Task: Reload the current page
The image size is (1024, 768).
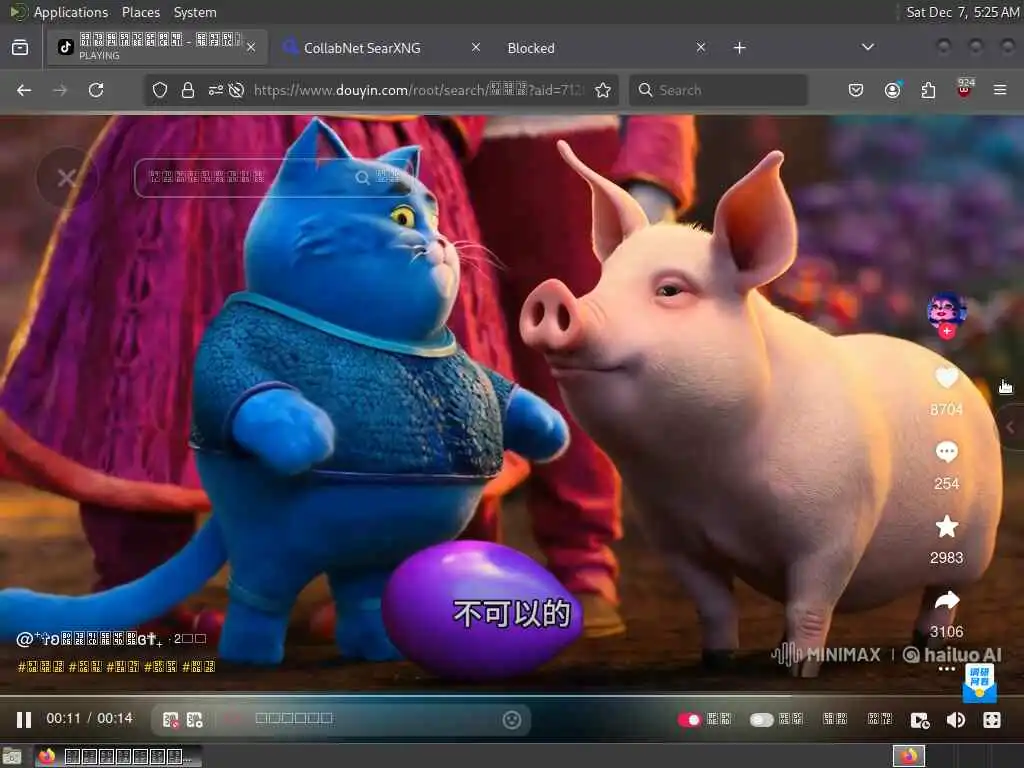Action: tap(96, 90)
